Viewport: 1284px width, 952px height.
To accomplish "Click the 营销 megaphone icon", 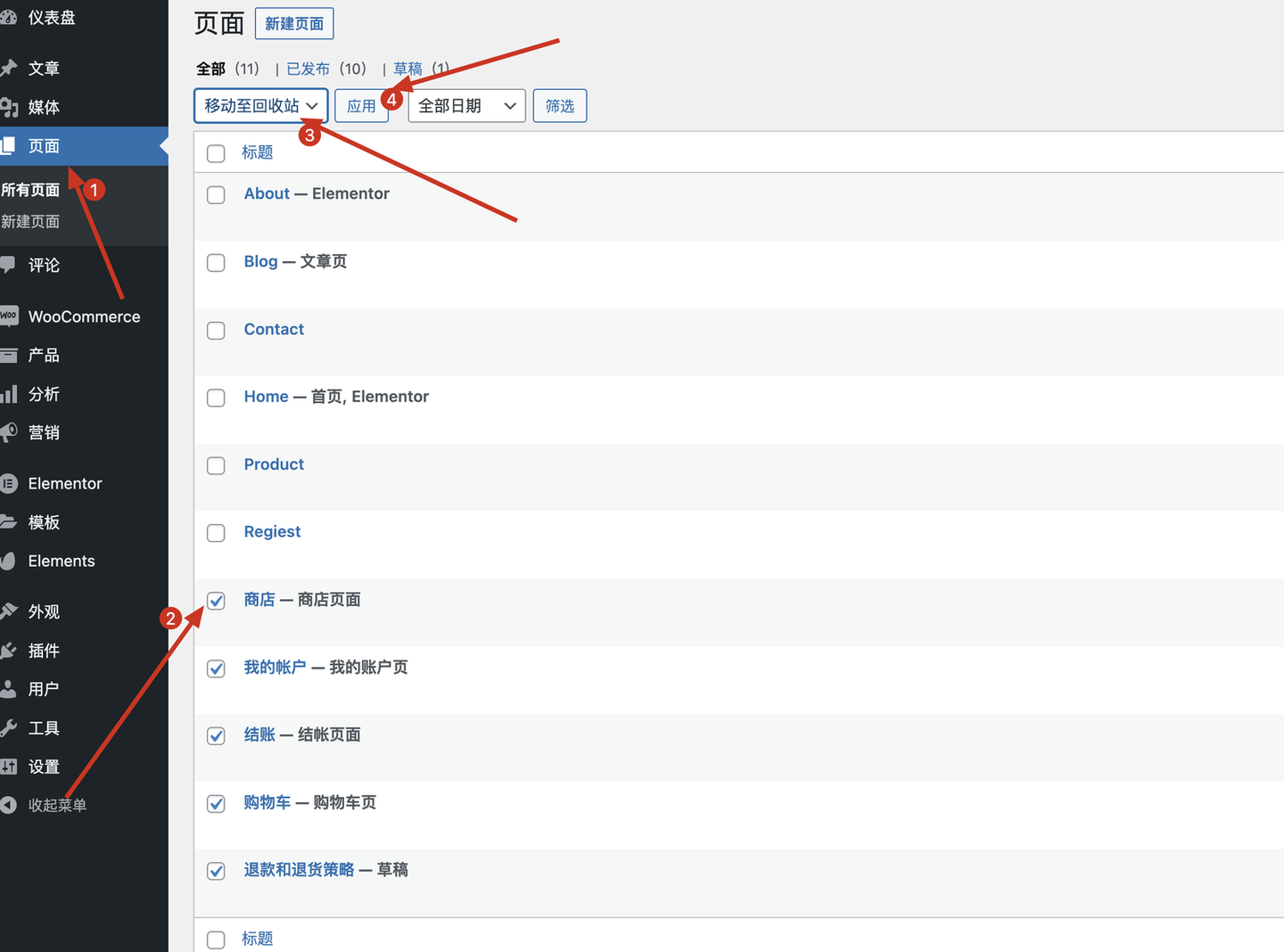I will pos(8,432).
